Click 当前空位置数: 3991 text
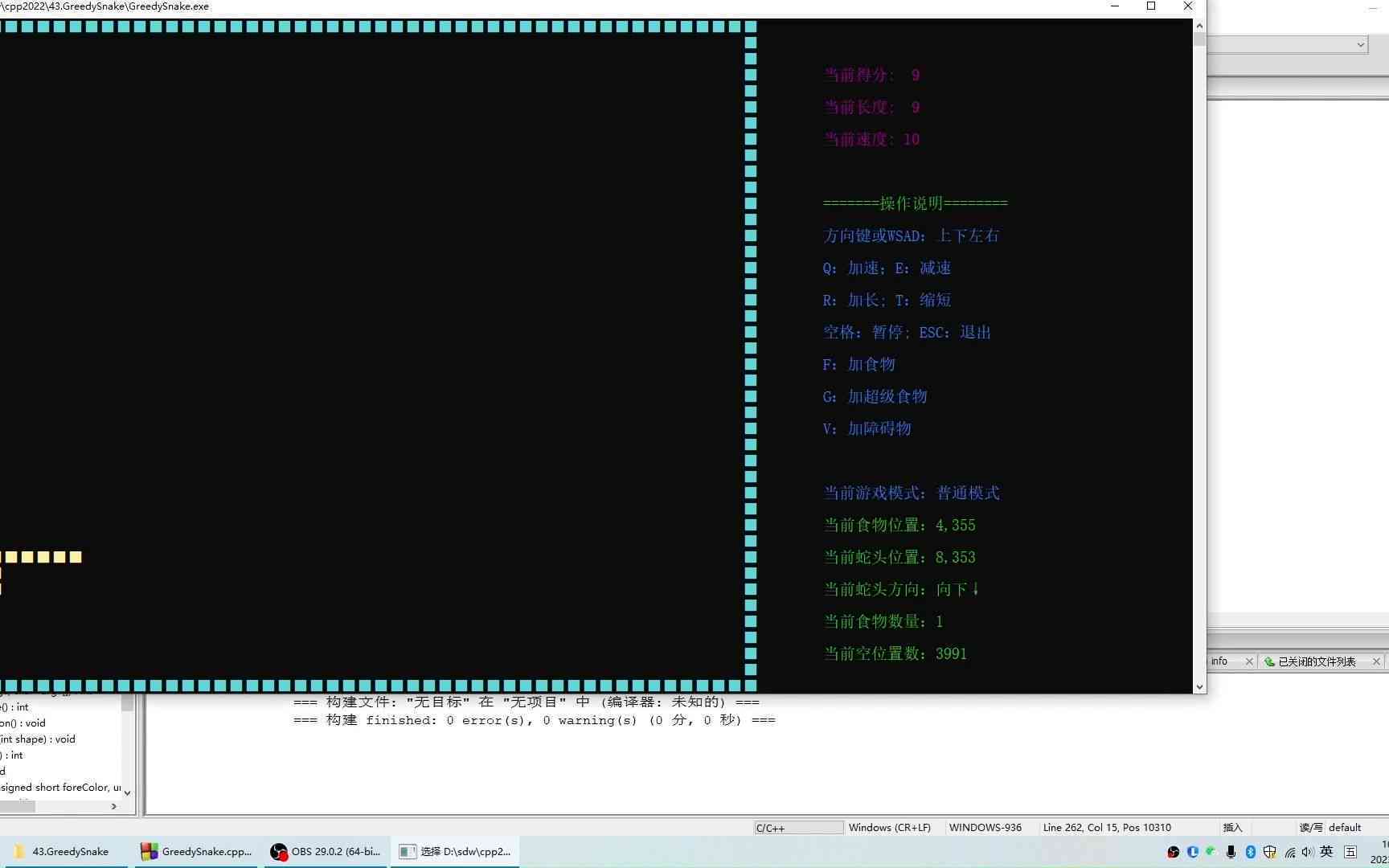 [x=895, y=654]
